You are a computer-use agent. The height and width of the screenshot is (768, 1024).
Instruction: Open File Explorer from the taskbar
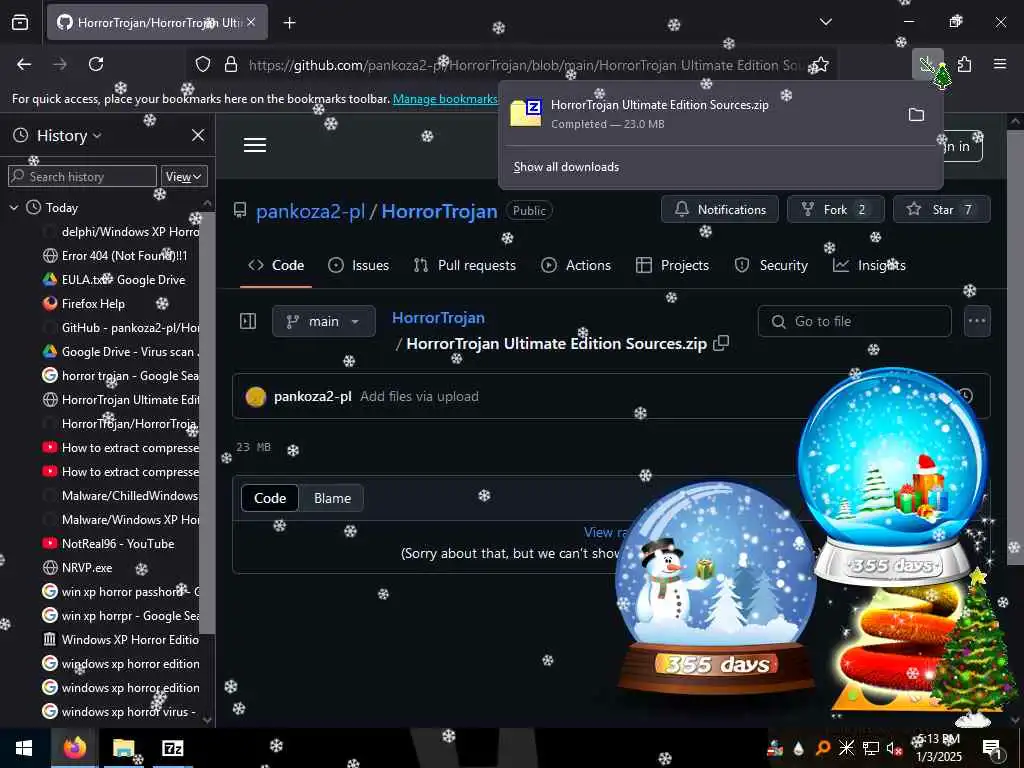(123, 748)
